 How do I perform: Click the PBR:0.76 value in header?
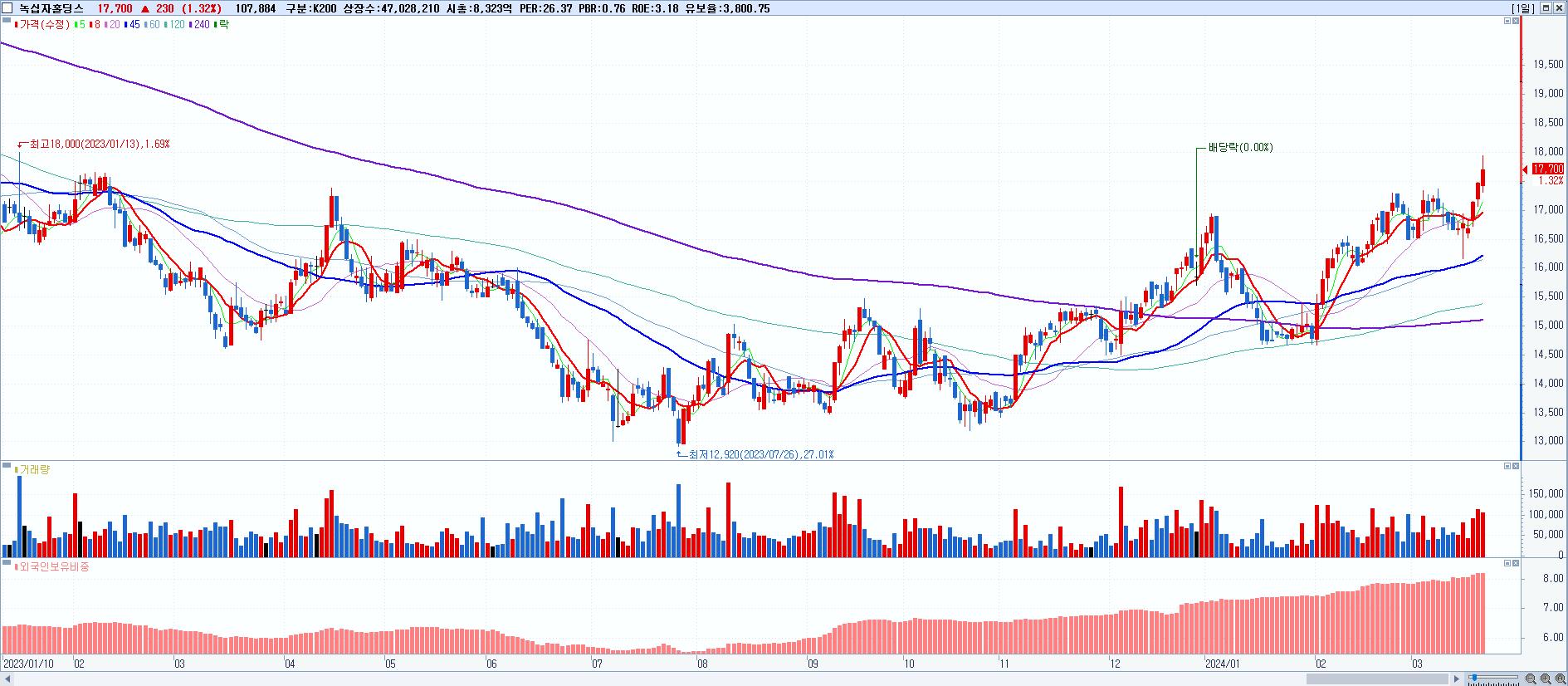[602, 8]
